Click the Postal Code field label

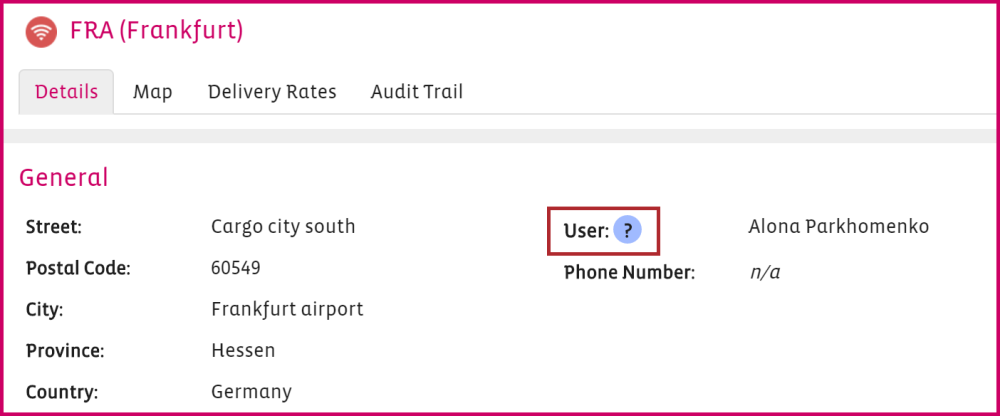78,269
